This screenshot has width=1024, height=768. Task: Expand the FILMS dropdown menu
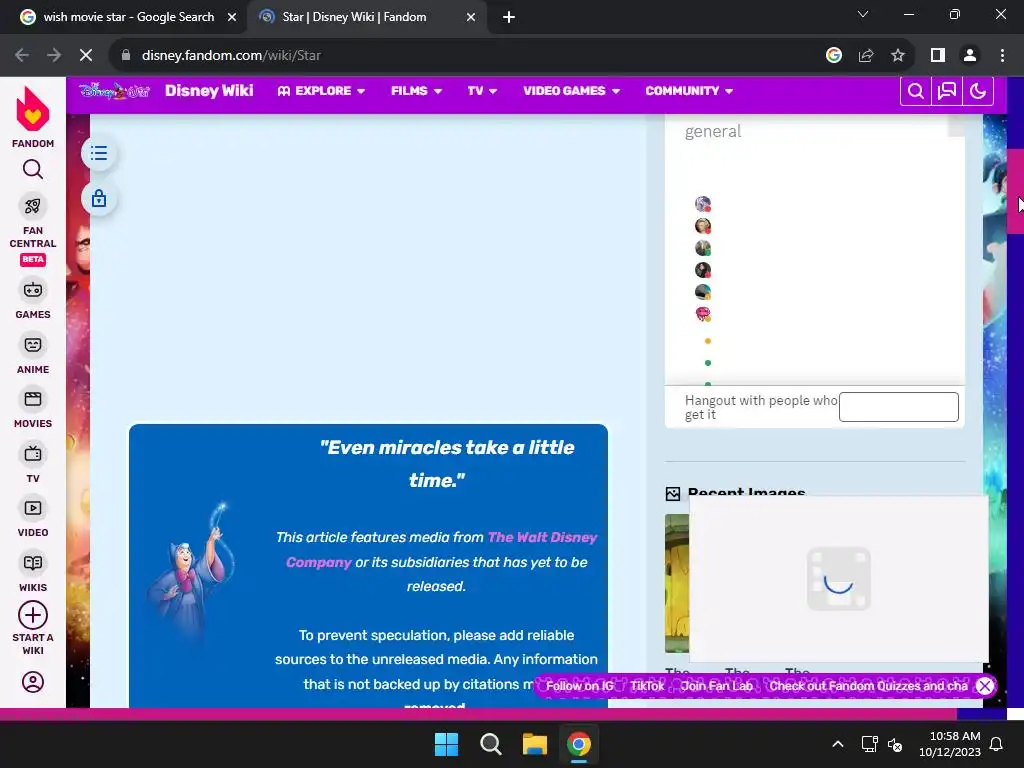(x=416, y=91)
